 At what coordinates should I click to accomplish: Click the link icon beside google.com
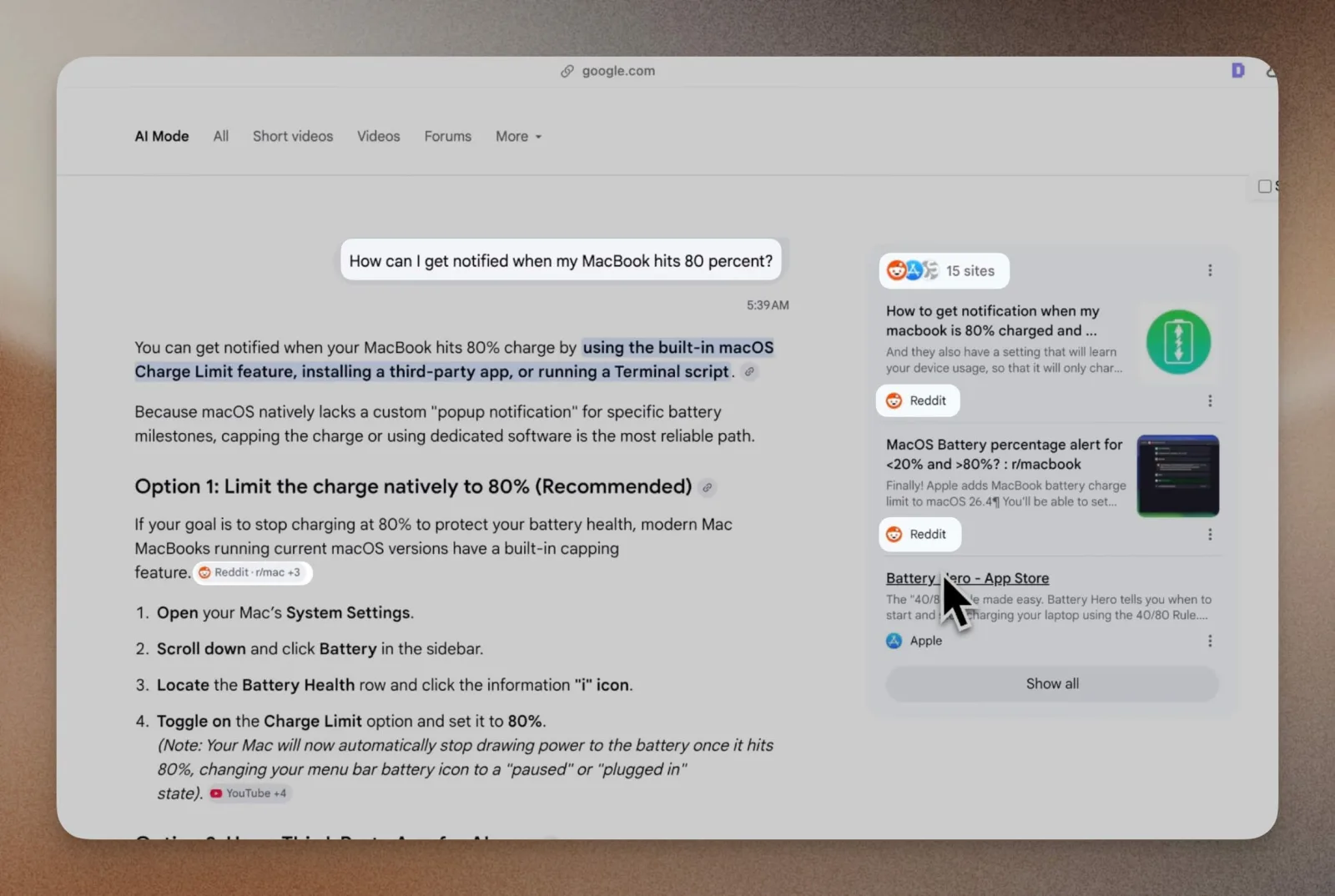567,71
